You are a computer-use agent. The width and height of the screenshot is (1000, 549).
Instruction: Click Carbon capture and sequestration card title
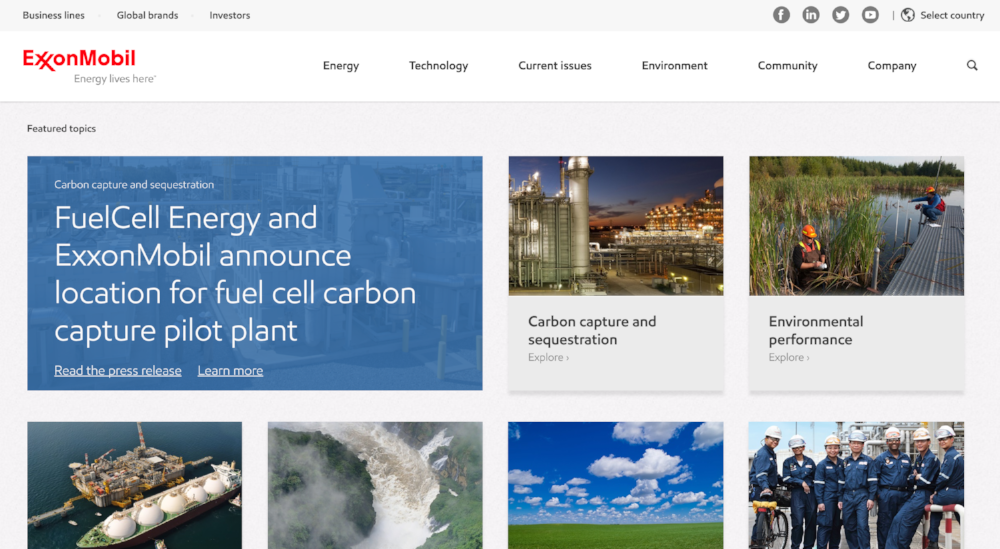pos(592,330)
